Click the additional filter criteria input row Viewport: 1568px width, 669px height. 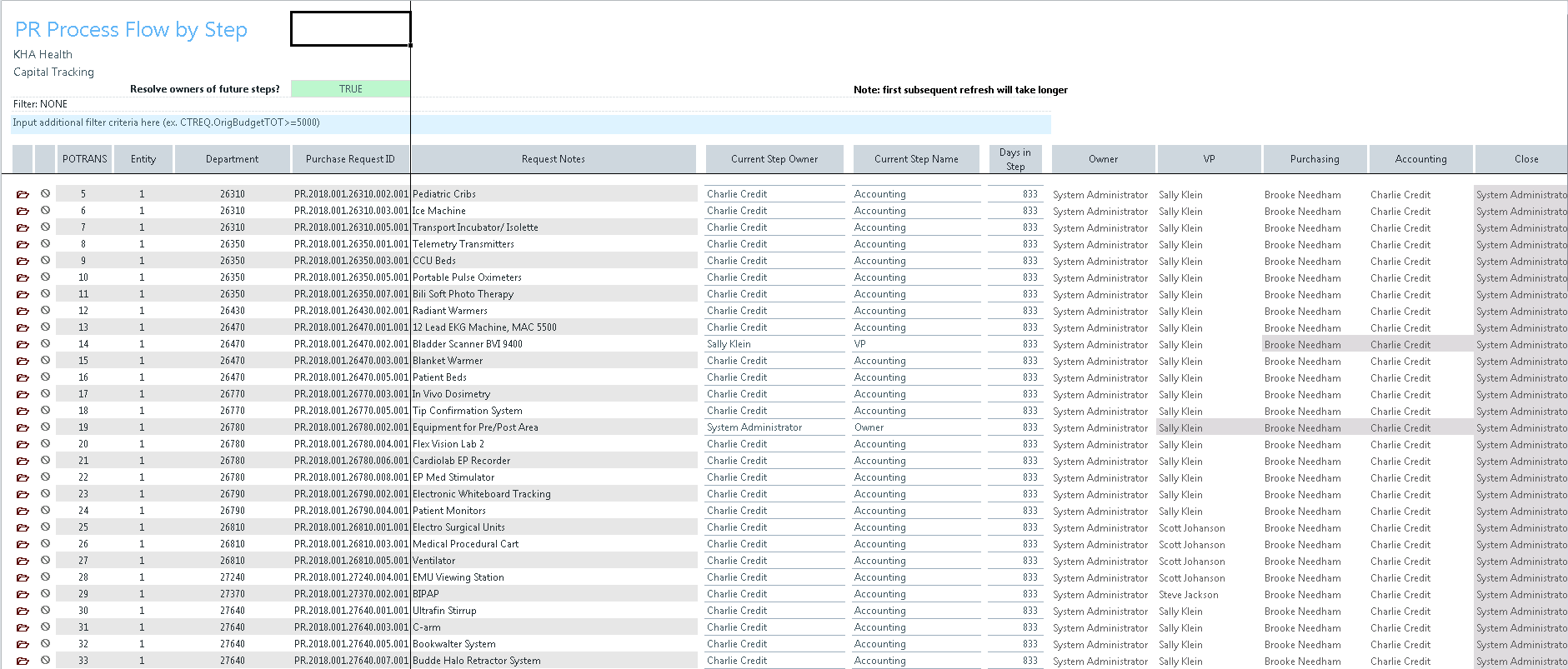530,123
